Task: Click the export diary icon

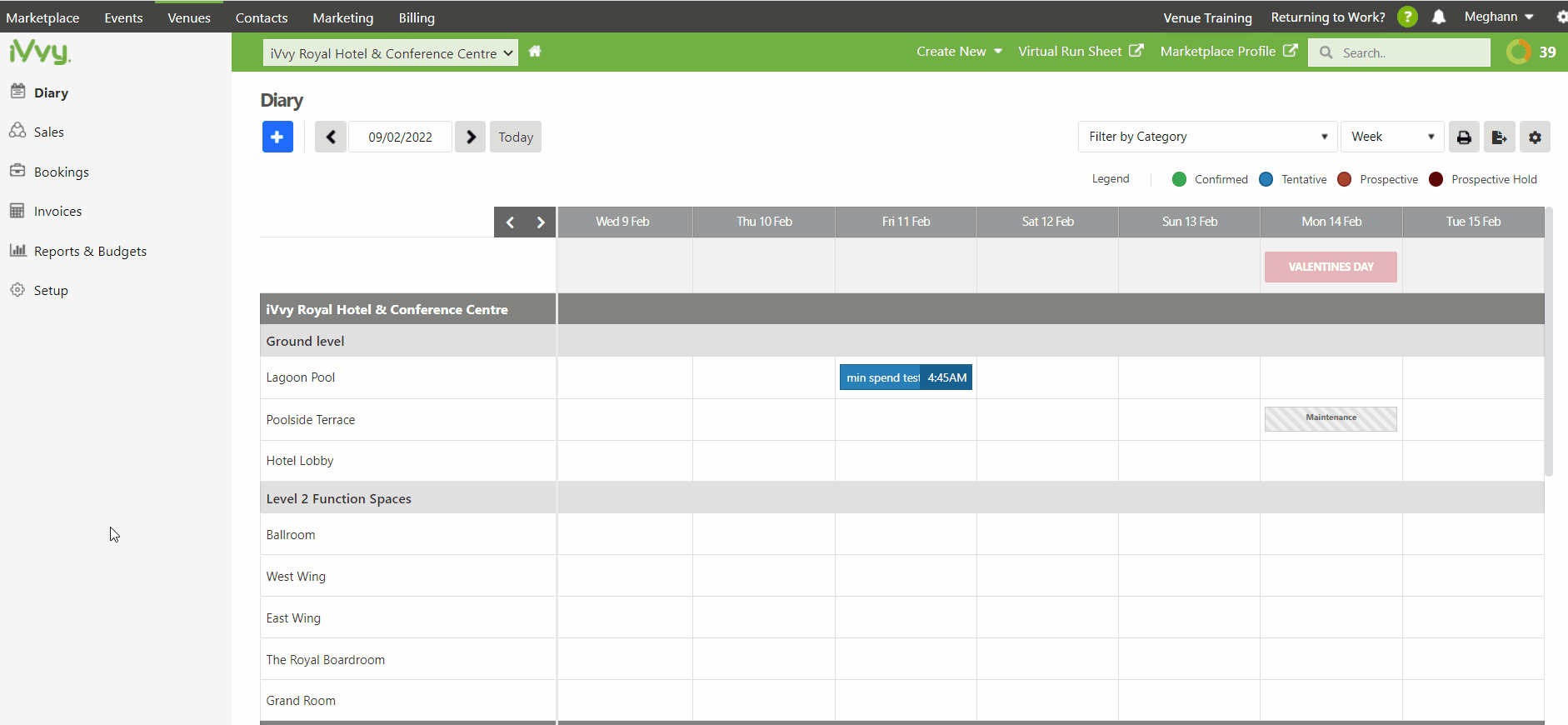Action: click(1499, 137)
